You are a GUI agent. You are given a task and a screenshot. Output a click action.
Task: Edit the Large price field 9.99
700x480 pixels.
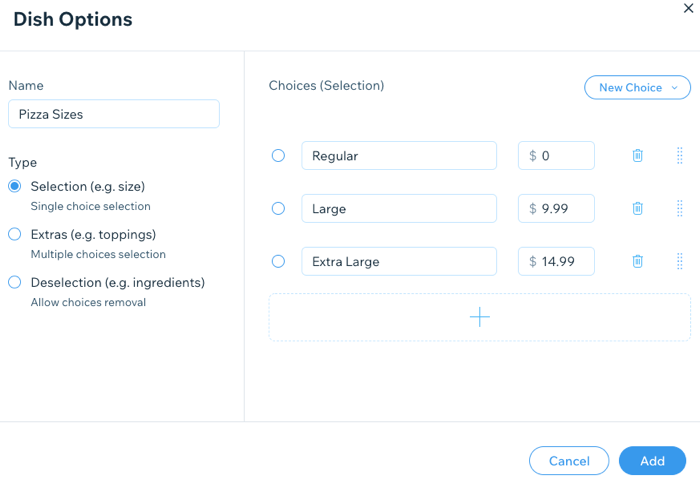click(563, 208)
